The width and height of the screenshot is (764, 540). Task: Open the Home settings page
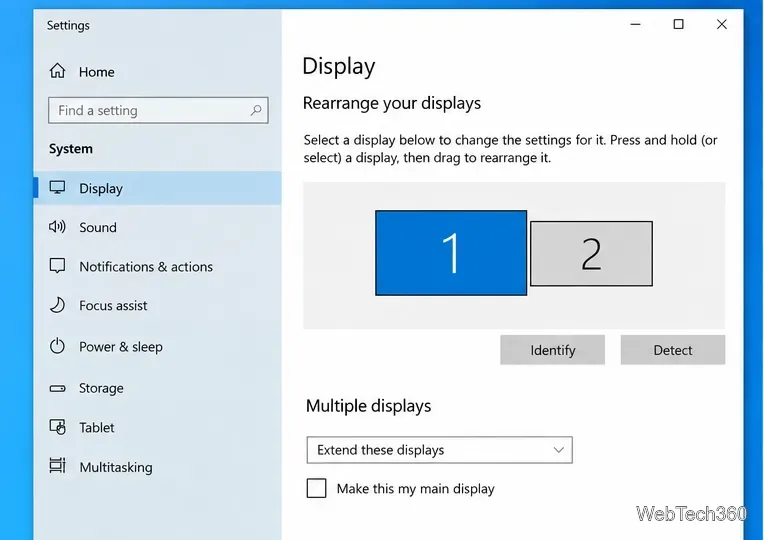pyautogui.click(x=157, y=72)
